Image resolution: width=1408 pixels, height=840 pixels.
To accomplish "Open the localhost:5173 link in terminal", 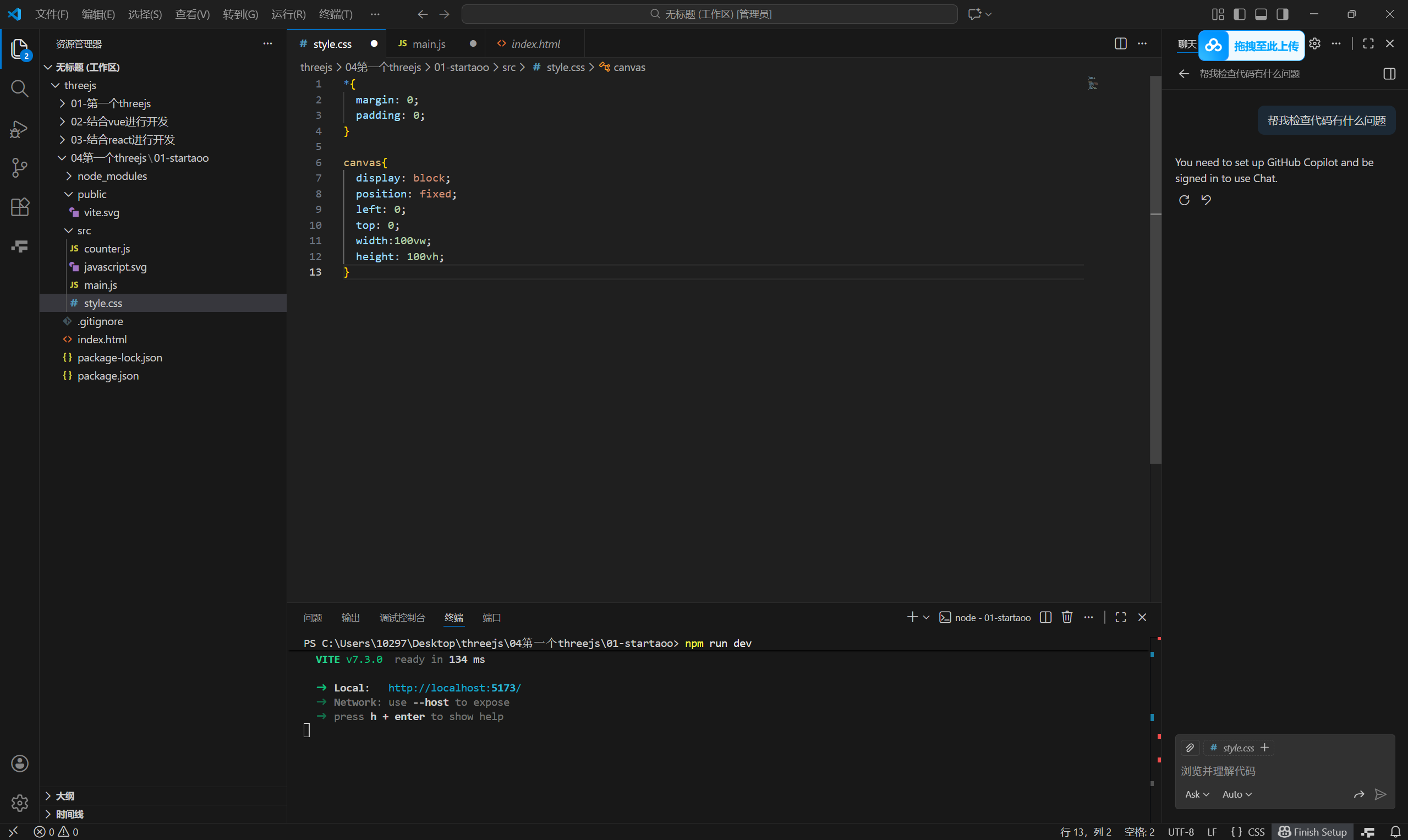I will point(454,688).
